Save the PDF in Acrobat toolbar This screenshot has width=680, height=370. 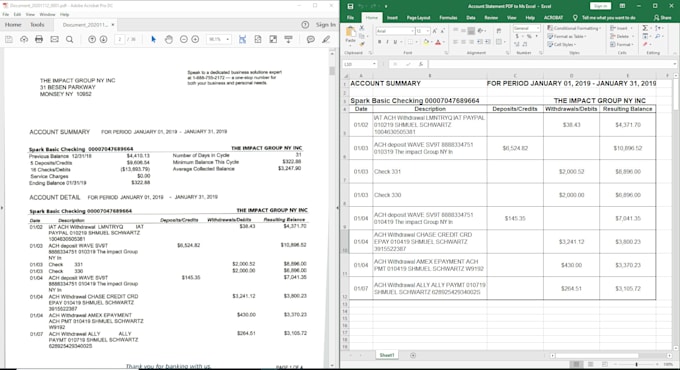pos(9,39)
